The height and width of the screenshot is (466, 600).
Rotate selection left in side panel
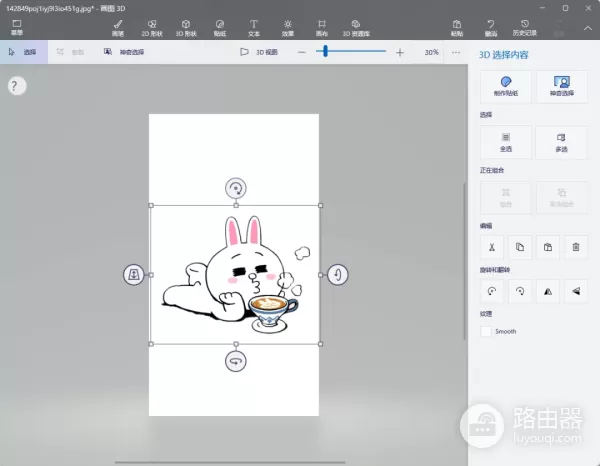(492, 291)
